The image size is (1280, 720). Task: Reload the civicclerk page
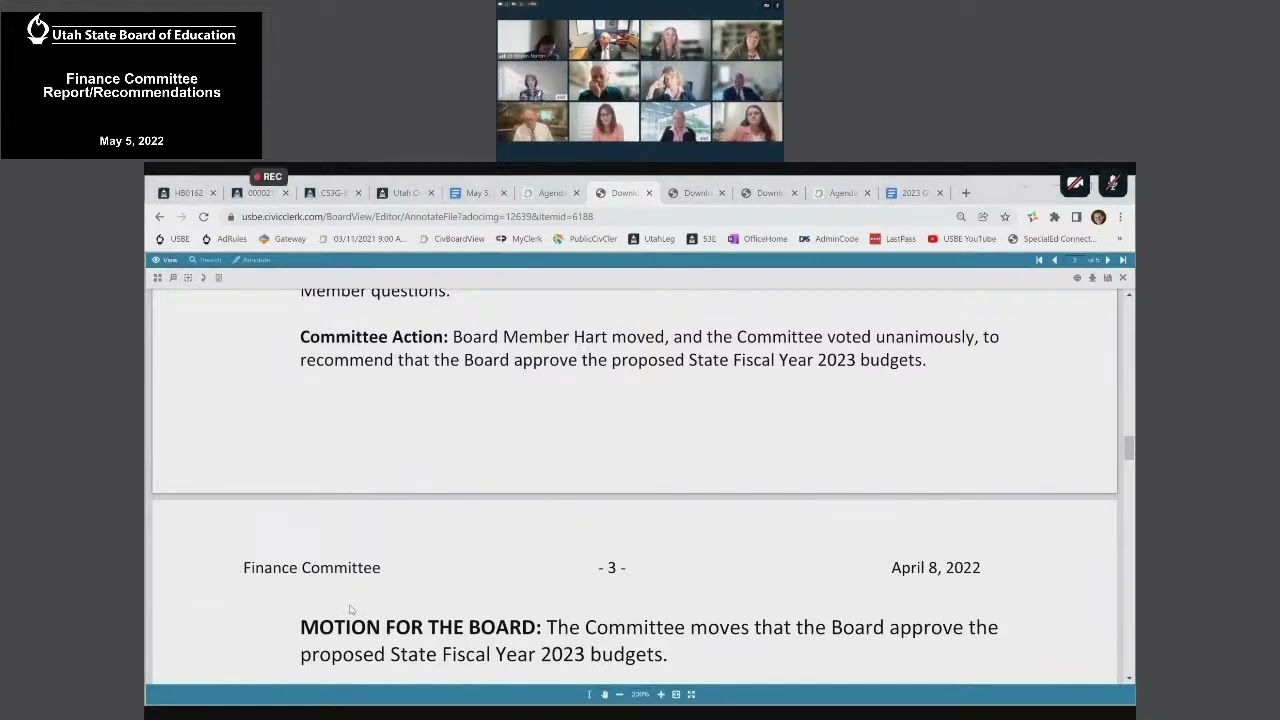pyautogui.click(x=203, y=217)
